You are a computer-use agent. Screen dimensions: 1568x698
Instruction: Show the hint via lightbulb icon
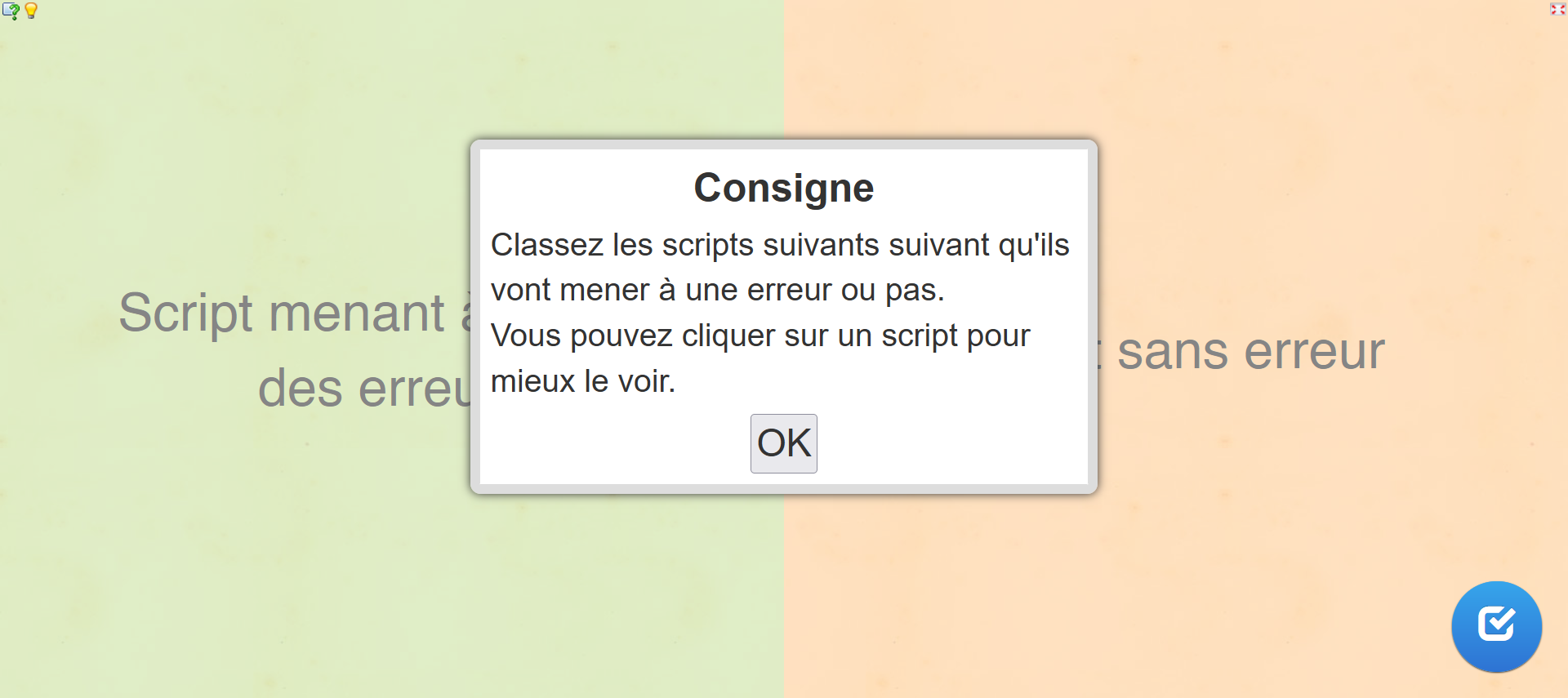(31, 11)
